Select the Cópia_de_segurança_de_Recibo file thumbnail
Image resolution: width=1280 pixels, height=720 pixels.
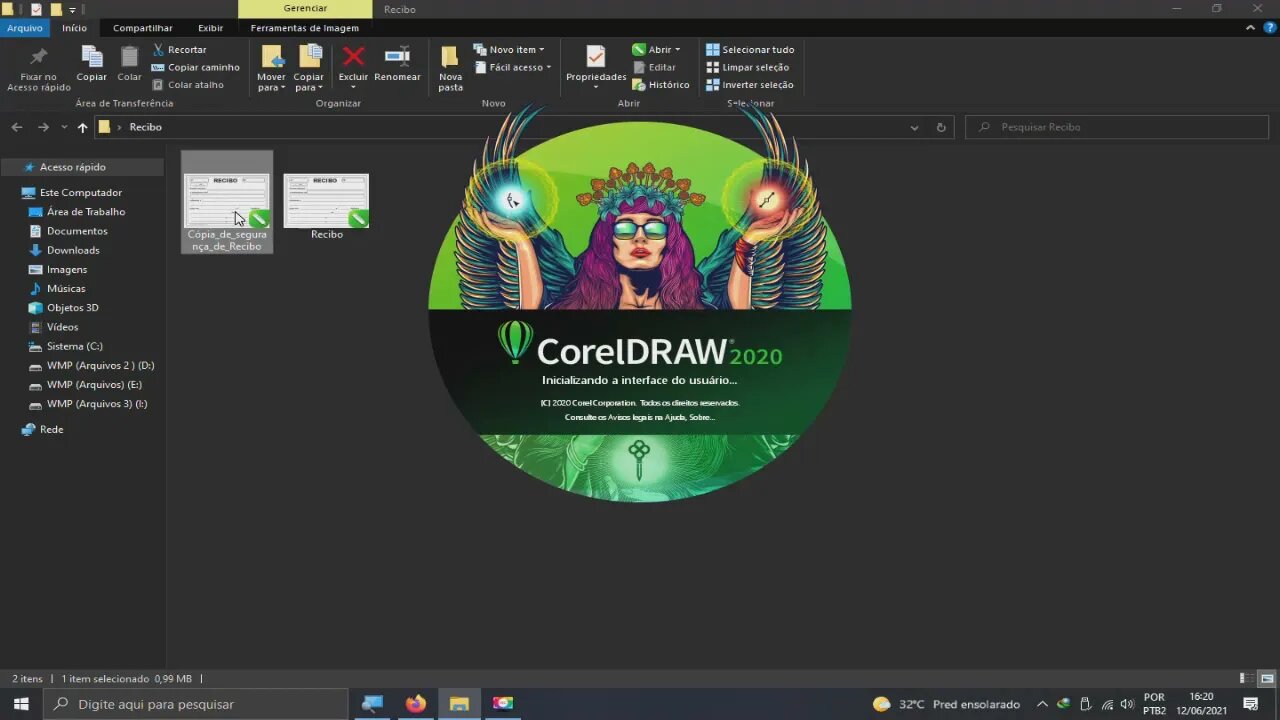pyautogui.click(x=227, y=202)
